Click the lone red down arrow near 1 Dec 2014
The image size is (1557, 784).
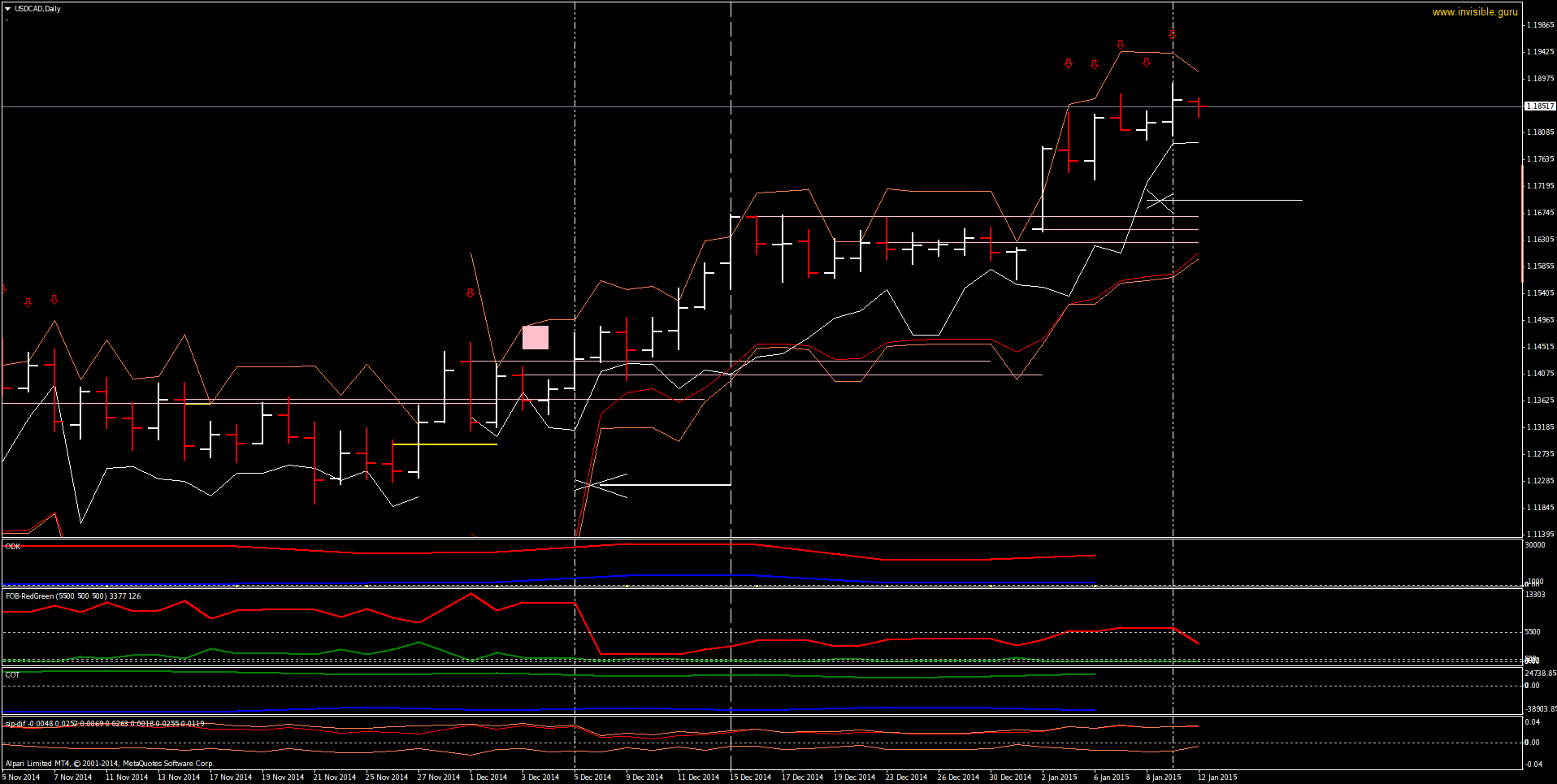coord(471,293)
